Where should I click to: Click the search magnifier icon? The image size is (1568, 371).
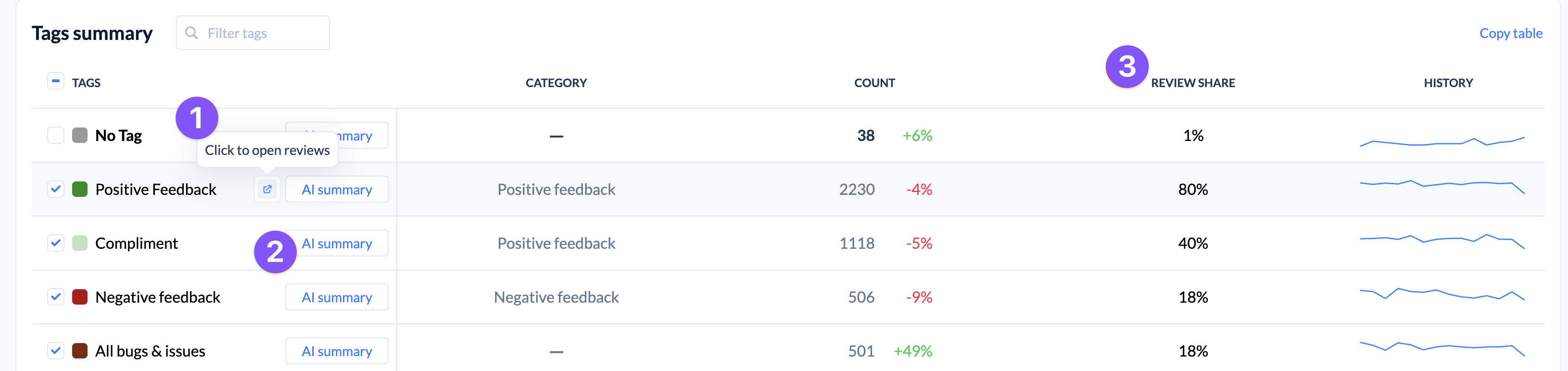(x=191, y=33)
